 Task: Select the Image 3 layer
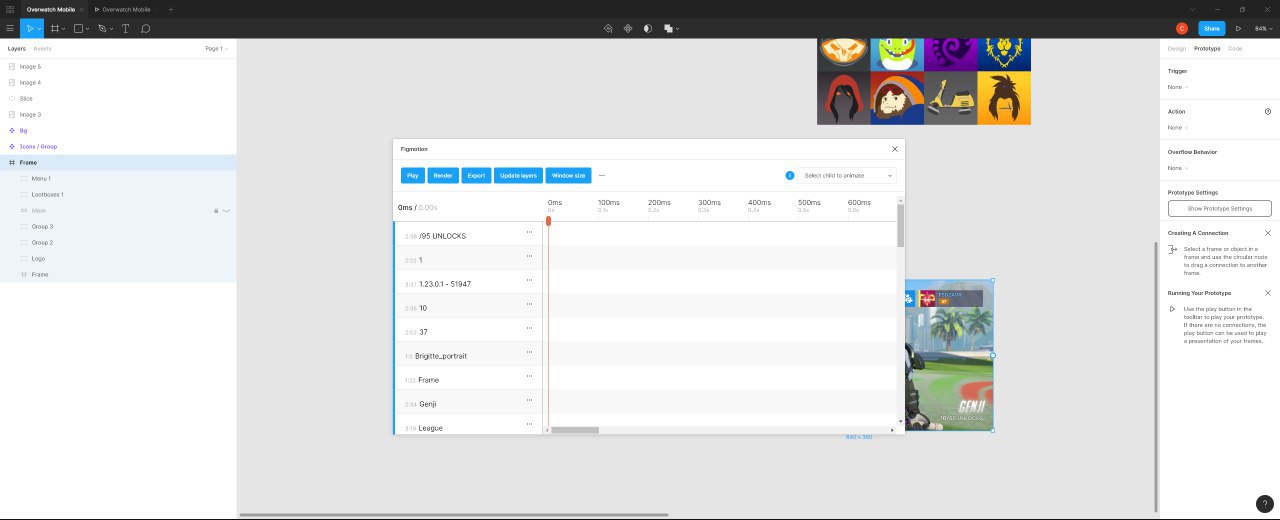[118, 114]
